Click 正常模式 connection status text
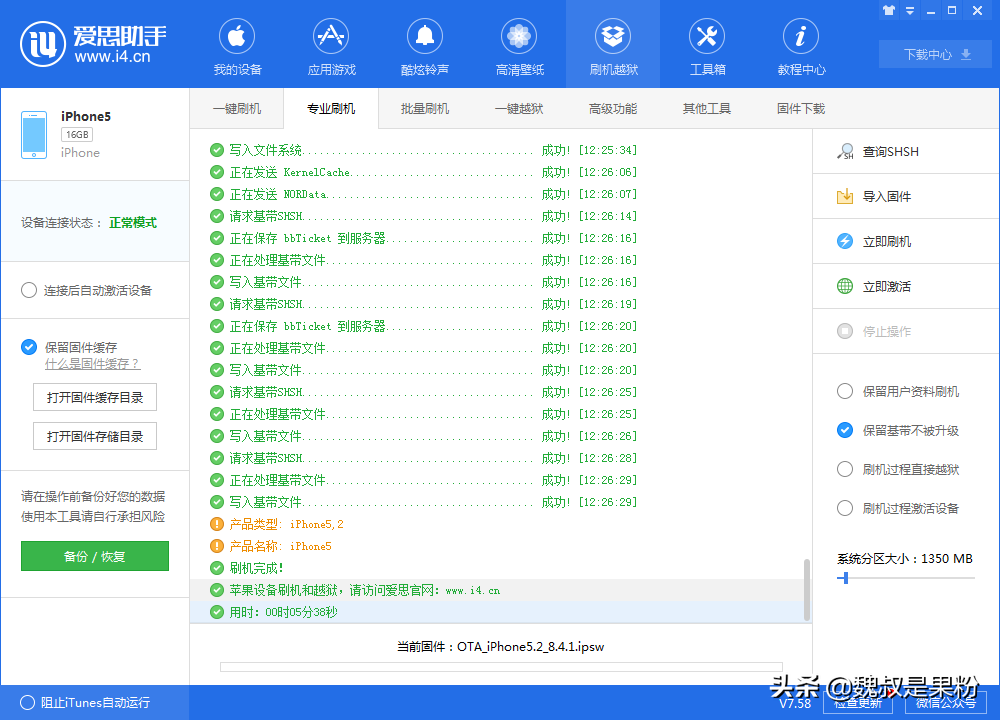The height and width of the screenshot is (720, 1000). pos(133,223)
